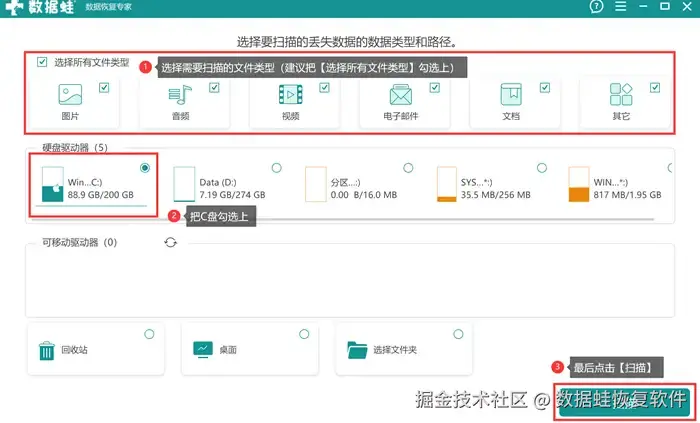Click the 选择文件夹 label

coord(395,350)
